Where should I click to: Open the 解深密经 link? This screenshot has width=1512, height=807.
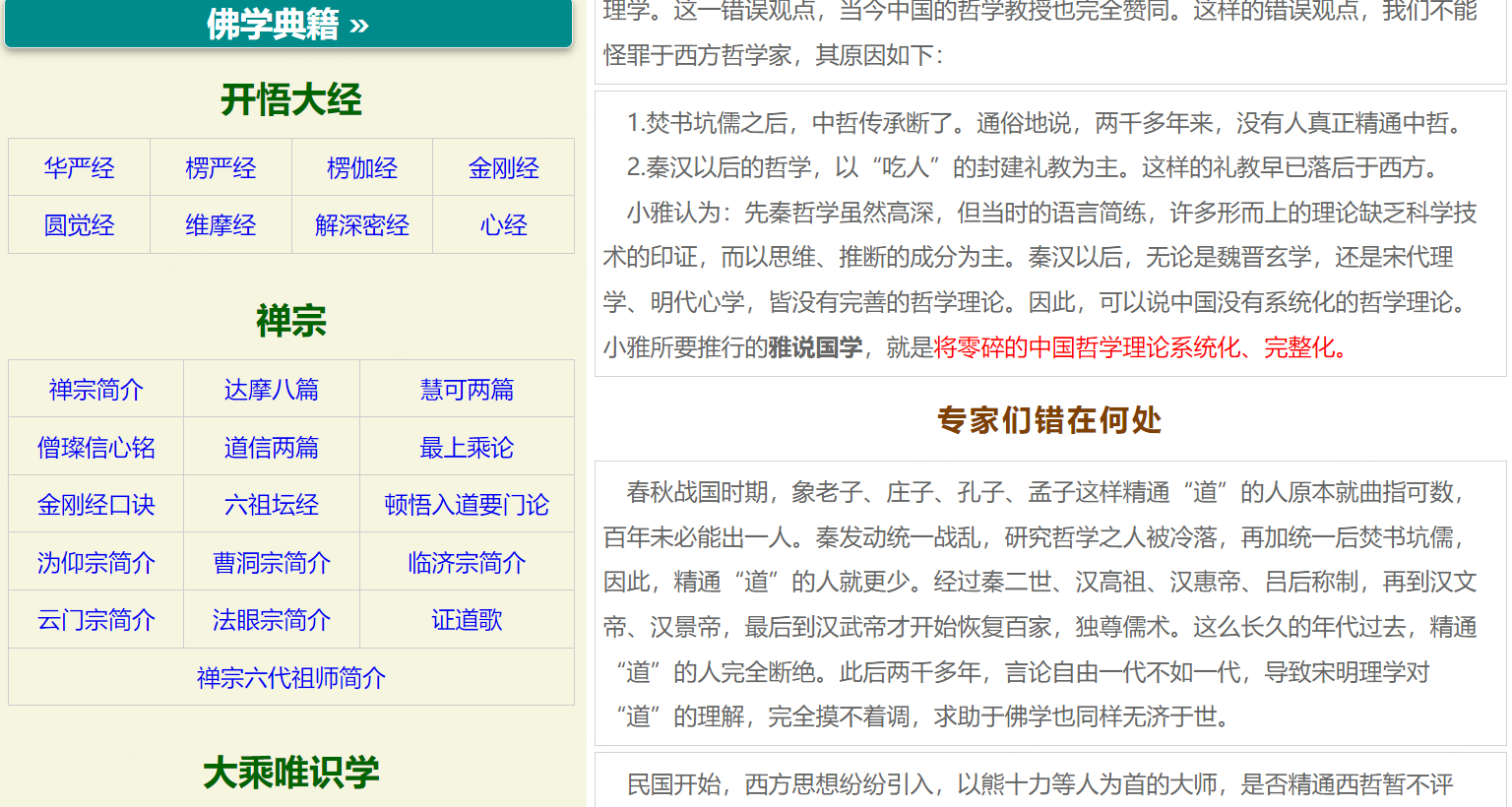click(362, 225)
